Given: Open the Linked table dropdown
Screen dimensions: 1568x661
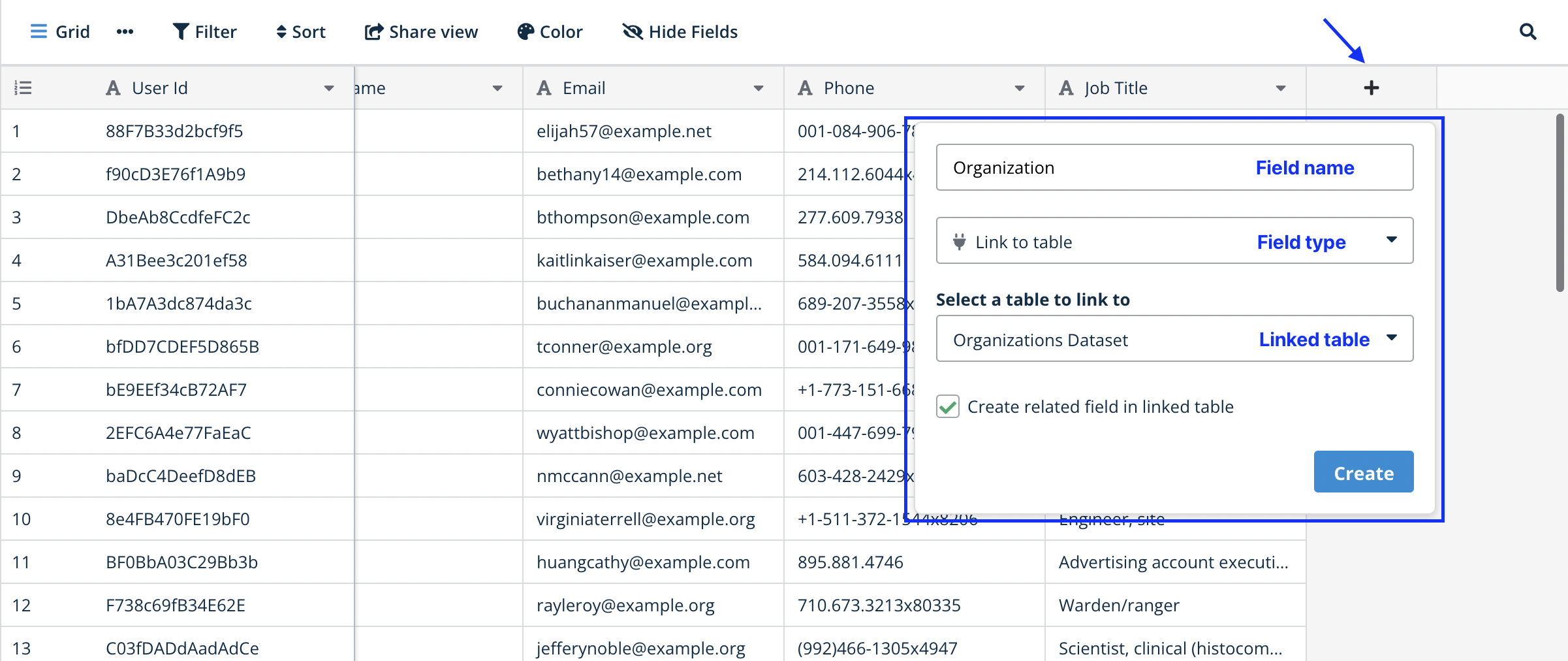Looking at the screenshot, I should tap(1391, 339).
